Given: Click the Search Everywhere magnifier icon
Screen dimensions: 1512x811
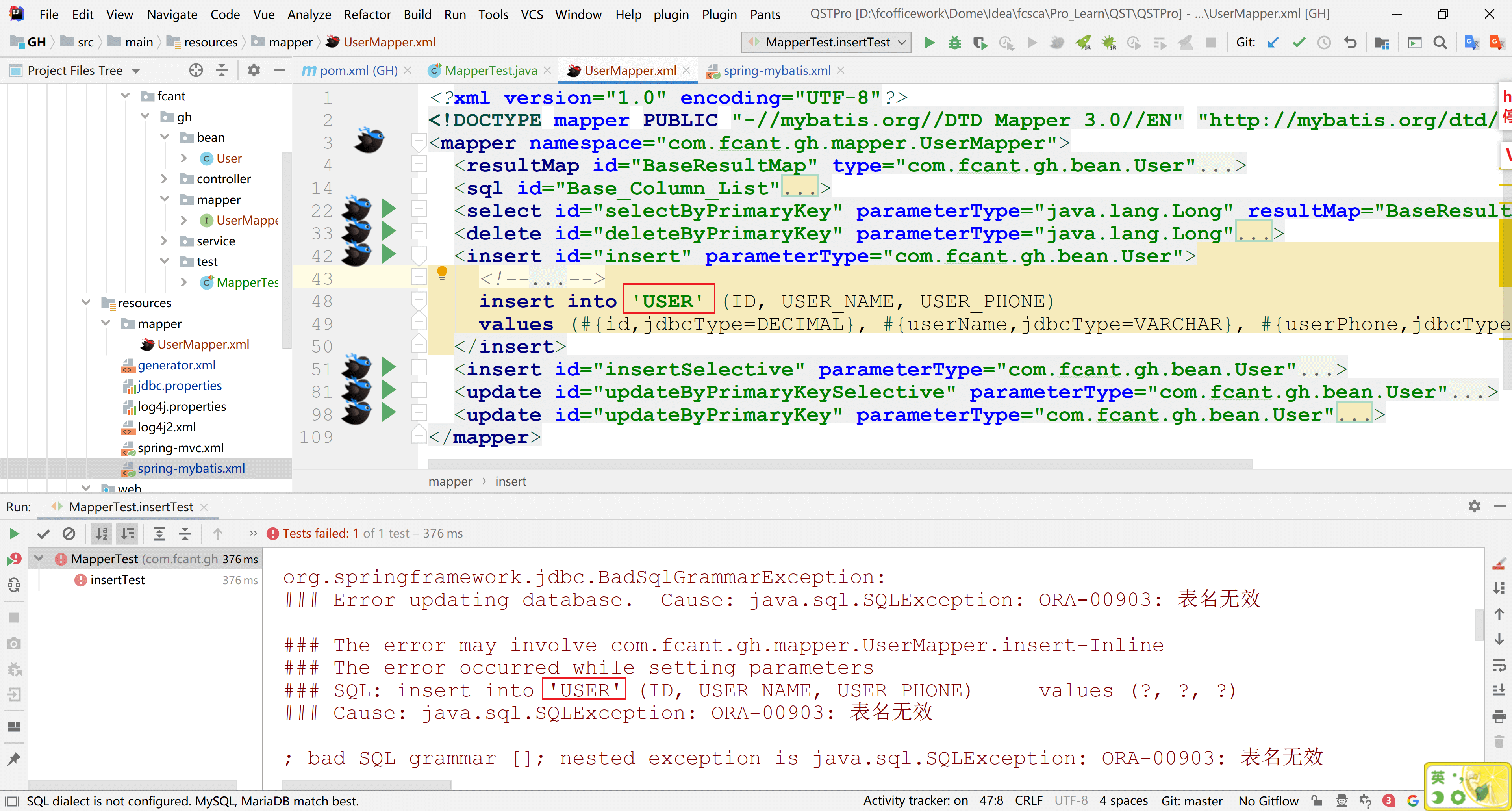Looking at the screenshot, I should (x=1440, y=42).
